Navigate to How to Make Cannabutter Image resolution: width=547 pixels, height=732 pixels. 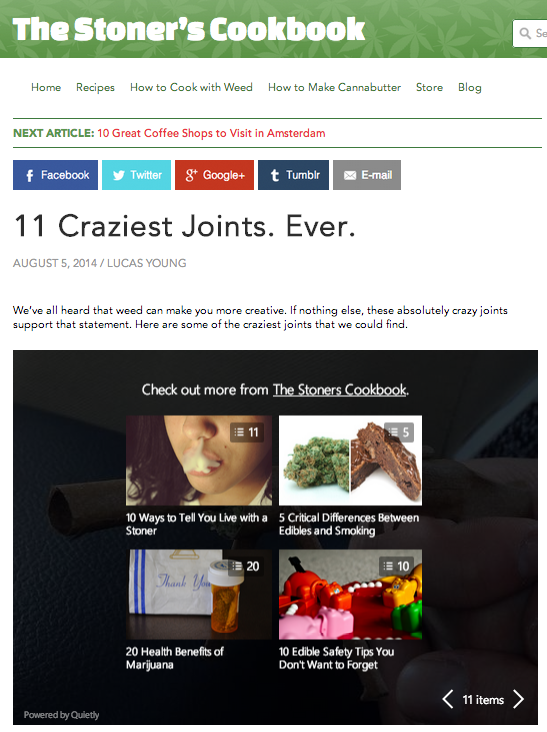[x=334, y=87]
